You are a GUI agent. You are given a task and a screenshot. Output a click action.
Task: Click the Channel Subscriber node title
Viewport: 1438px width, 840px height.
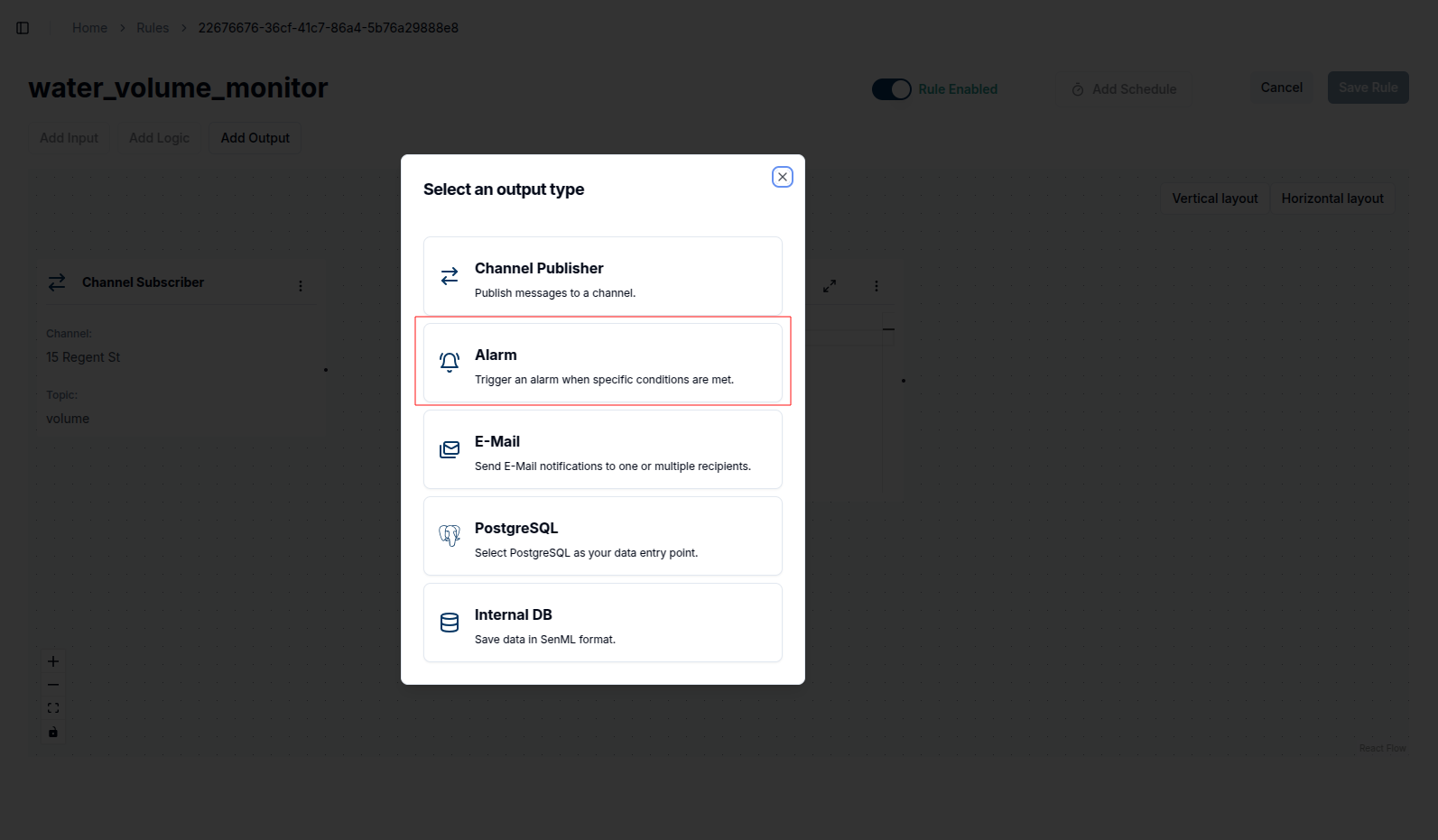[144, 282]
